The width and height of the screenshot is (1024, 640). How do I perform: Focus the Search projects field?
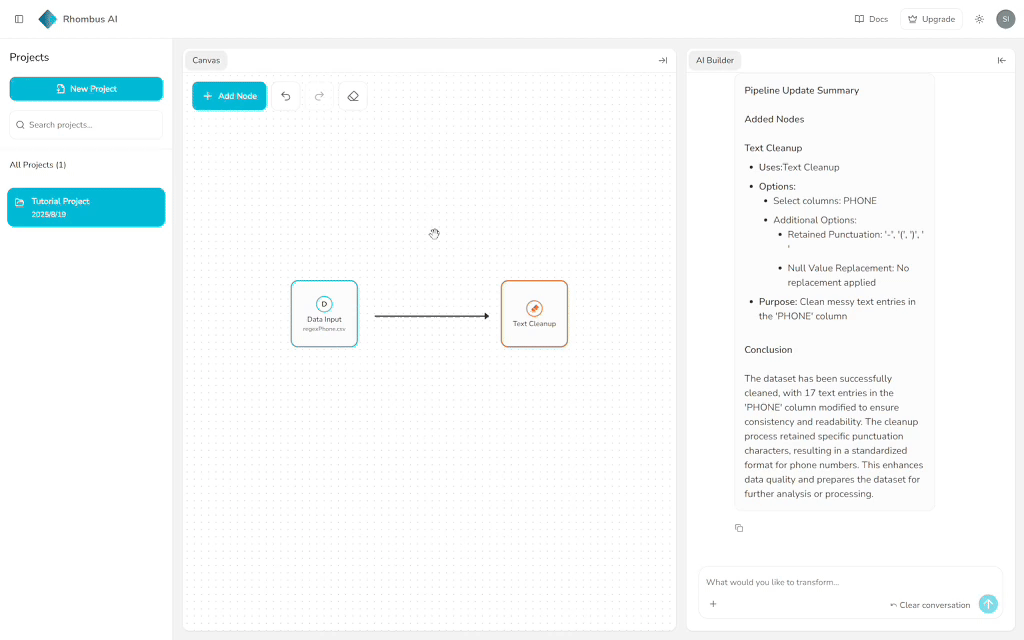tap(86, 125)
